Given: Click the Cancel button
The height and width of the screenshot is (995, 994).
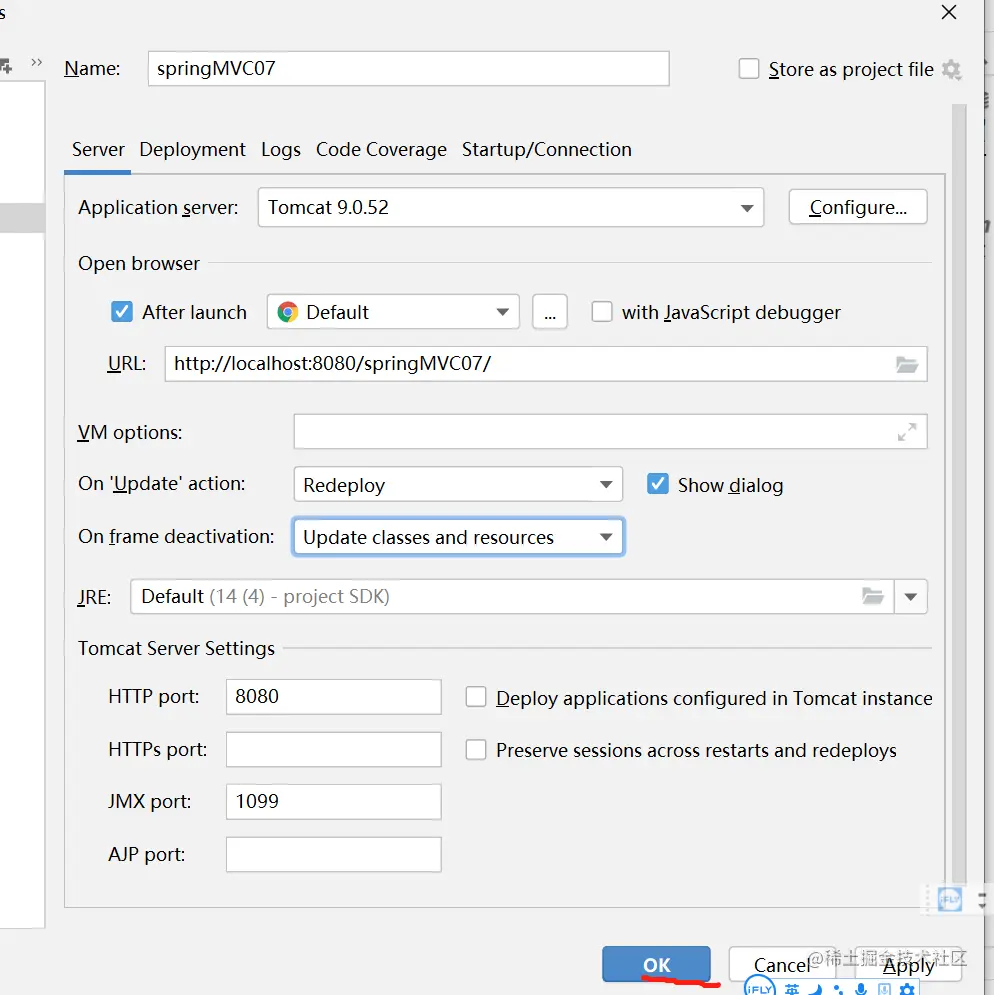Looking at the screenshot, I should [782, 965].
